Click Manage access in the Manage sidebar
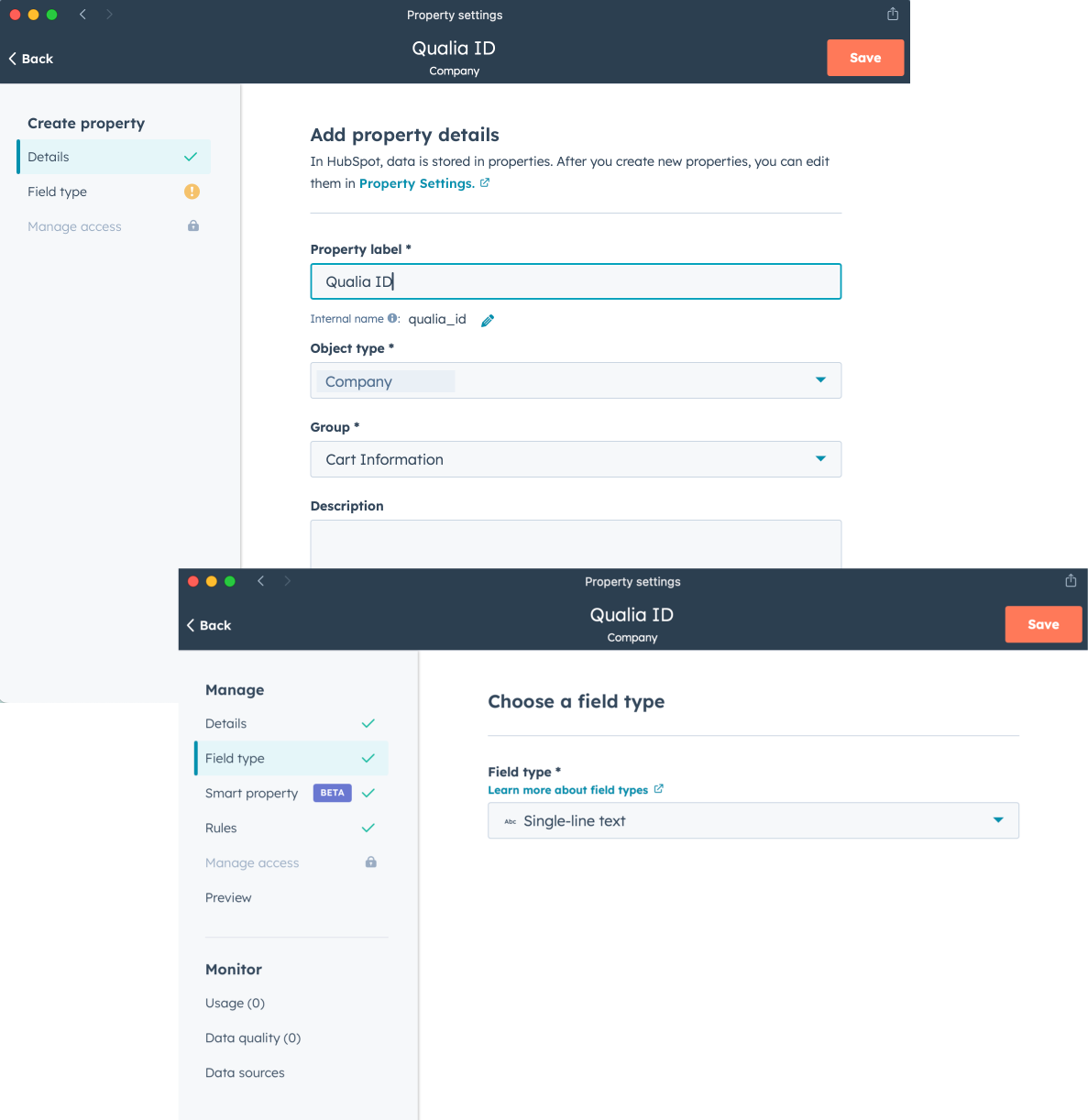The width and height of the screenshot is (1088, 1120). coord(252,862)
